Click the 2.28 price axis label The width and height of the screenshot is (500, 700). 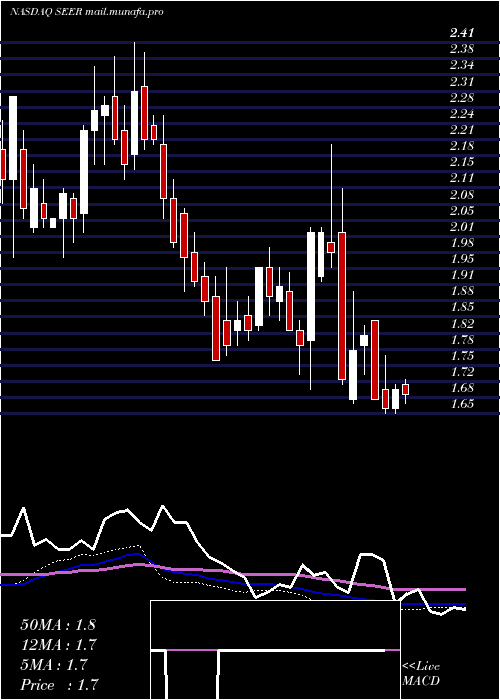(x=462, y=97)
